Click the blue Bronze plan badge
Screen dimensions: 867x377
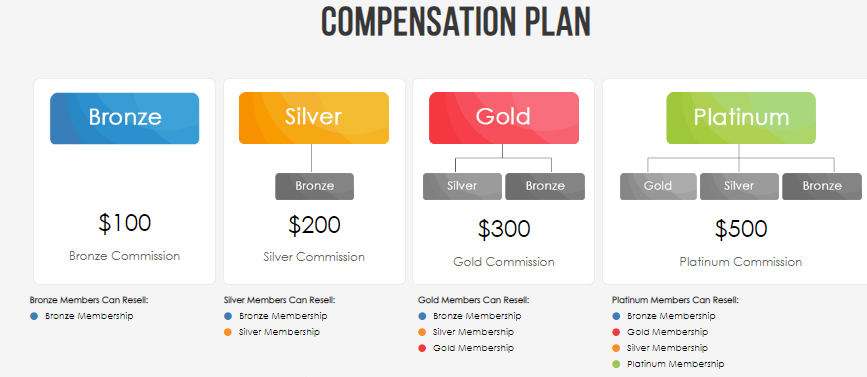124,118
